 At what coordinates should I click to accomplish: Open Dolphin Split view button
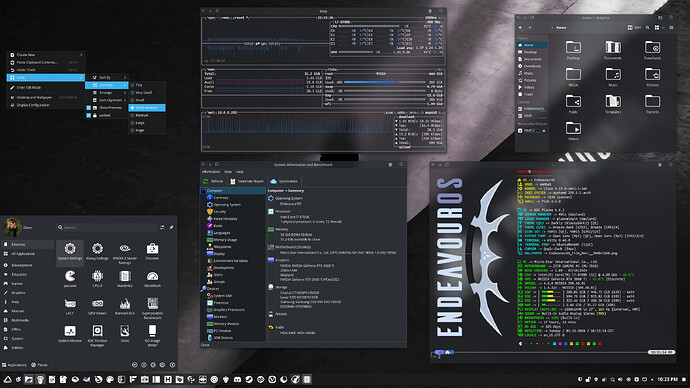(634, 28)
